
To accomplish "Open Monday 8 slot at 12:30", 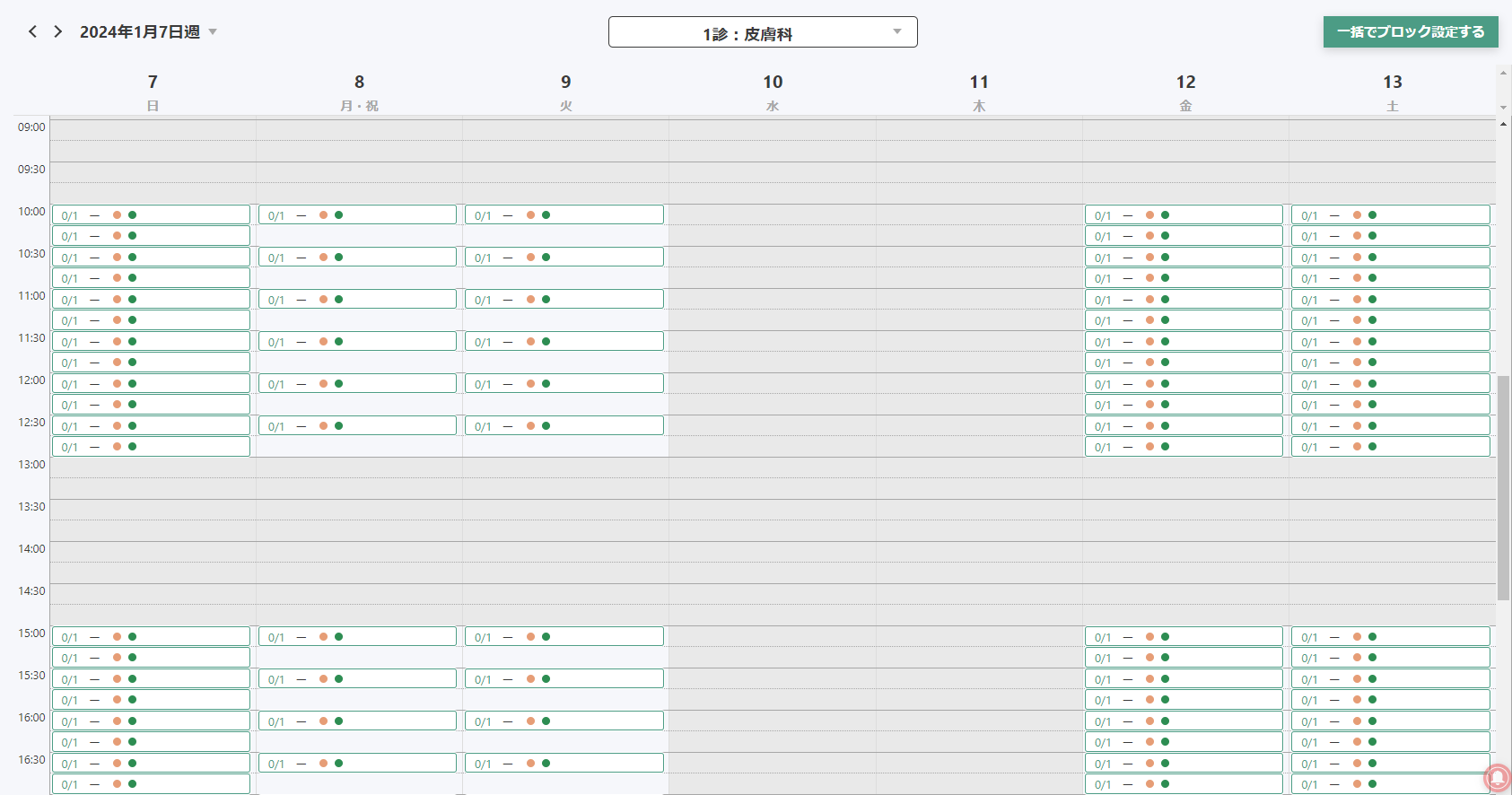I will (357, 425).
